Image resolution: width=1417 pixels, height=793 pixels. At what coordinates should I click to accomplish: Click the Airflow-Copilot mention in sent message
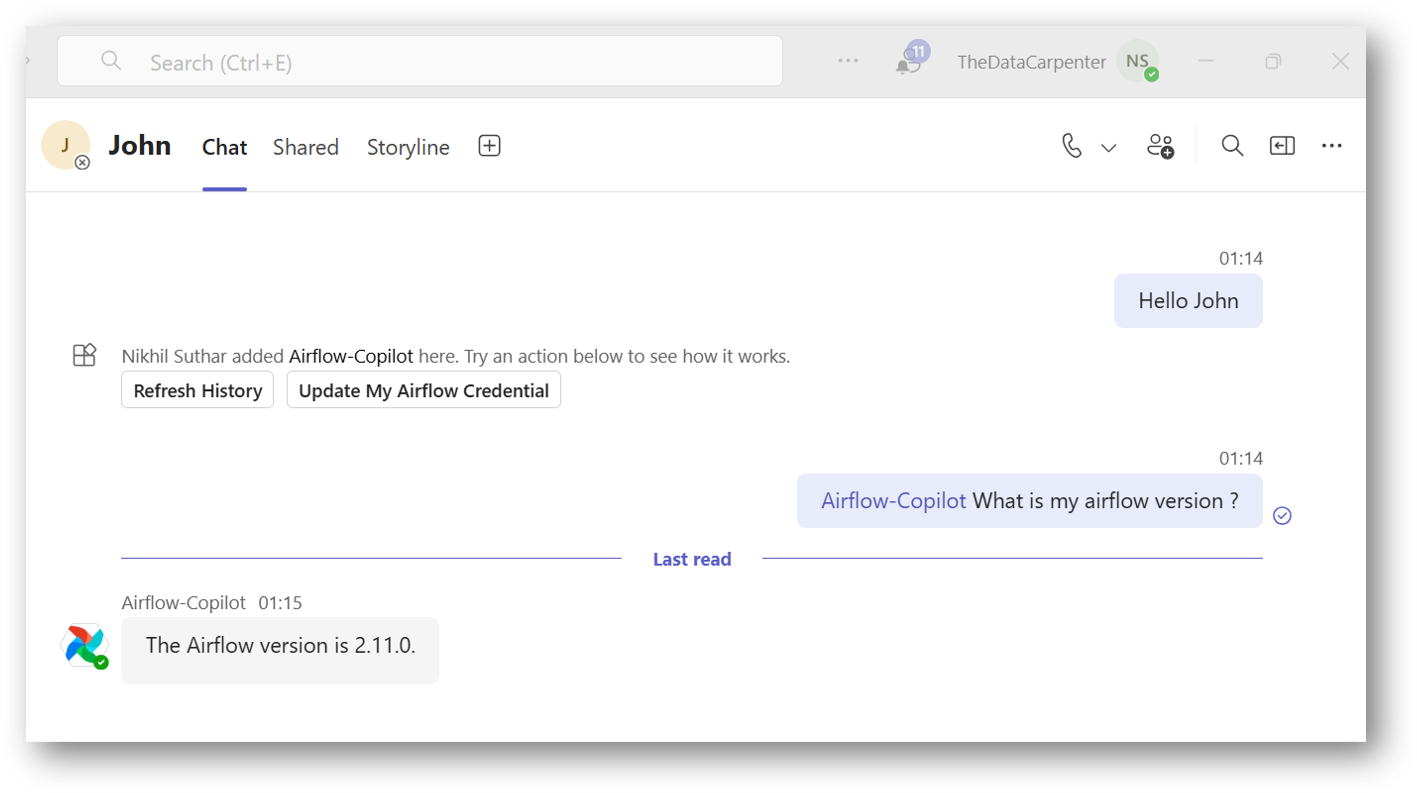point(893,501)
